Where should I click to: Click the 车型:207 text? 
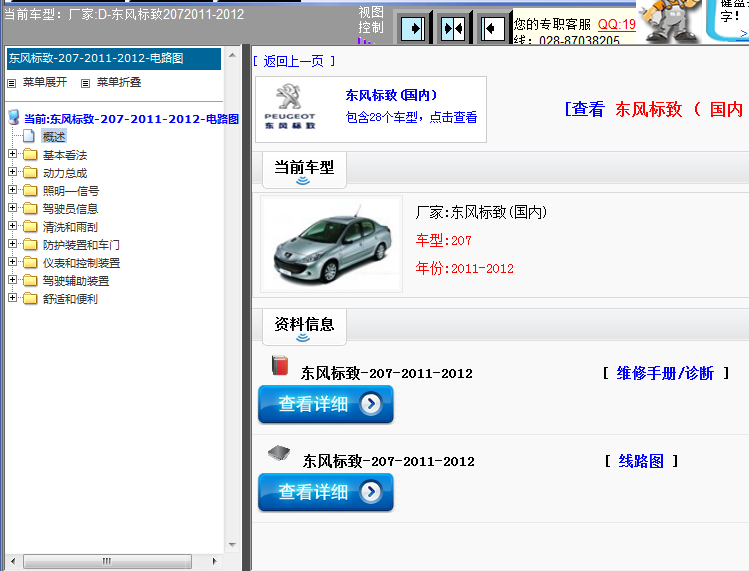(444, 240)
